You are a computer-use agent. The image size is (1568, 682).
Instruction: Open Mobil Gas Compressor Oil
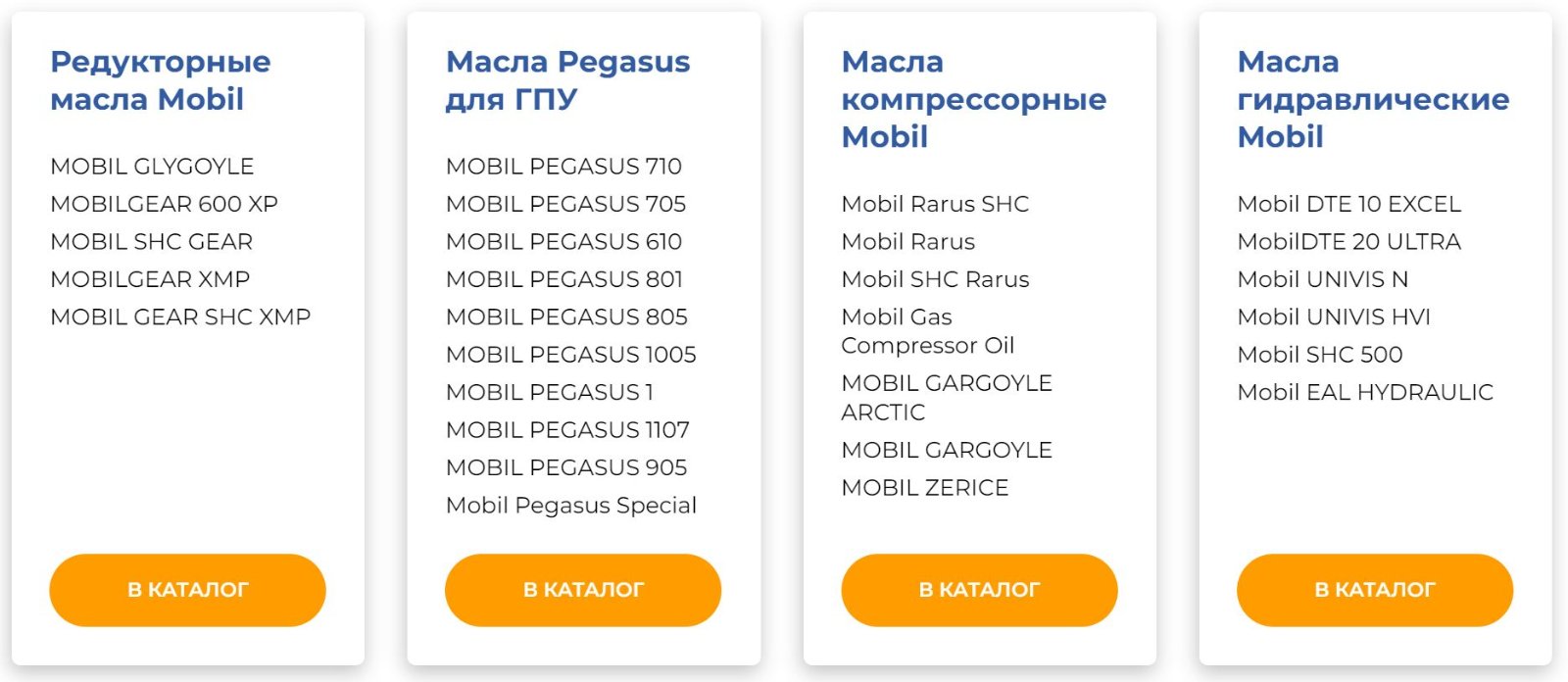pyautogui.click(x=928, y=331)
